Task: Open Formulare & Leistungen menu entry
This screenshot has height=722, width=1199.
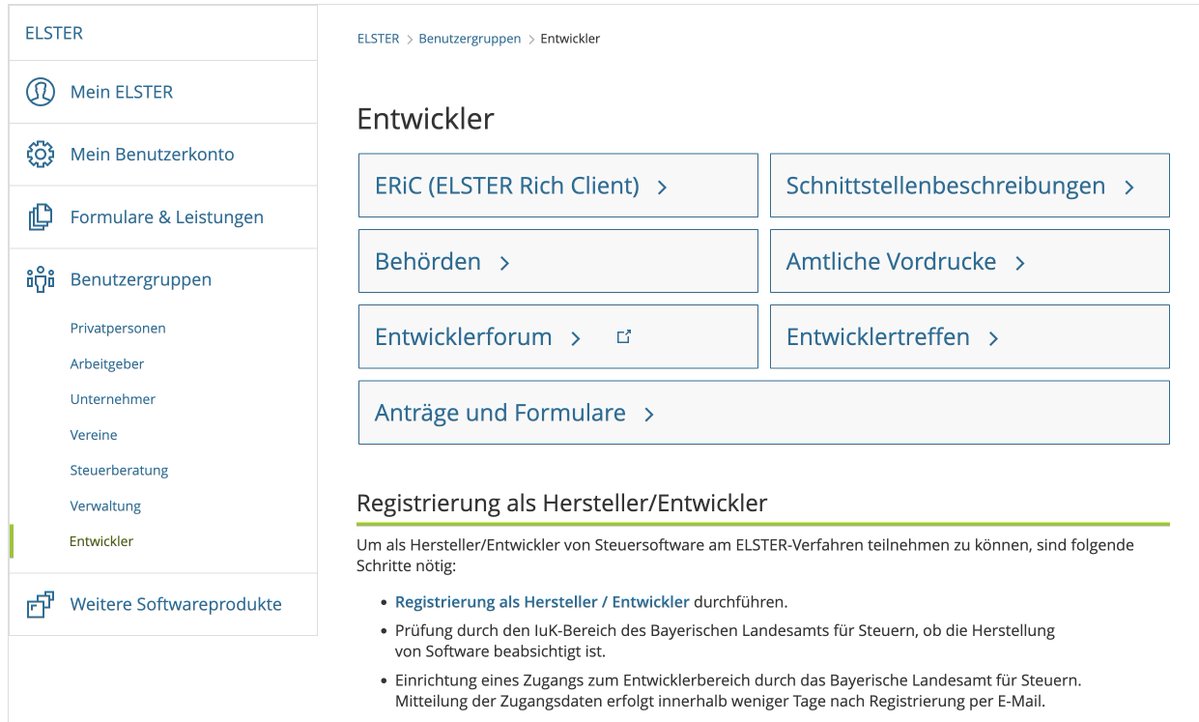Action: click(163, 217)
